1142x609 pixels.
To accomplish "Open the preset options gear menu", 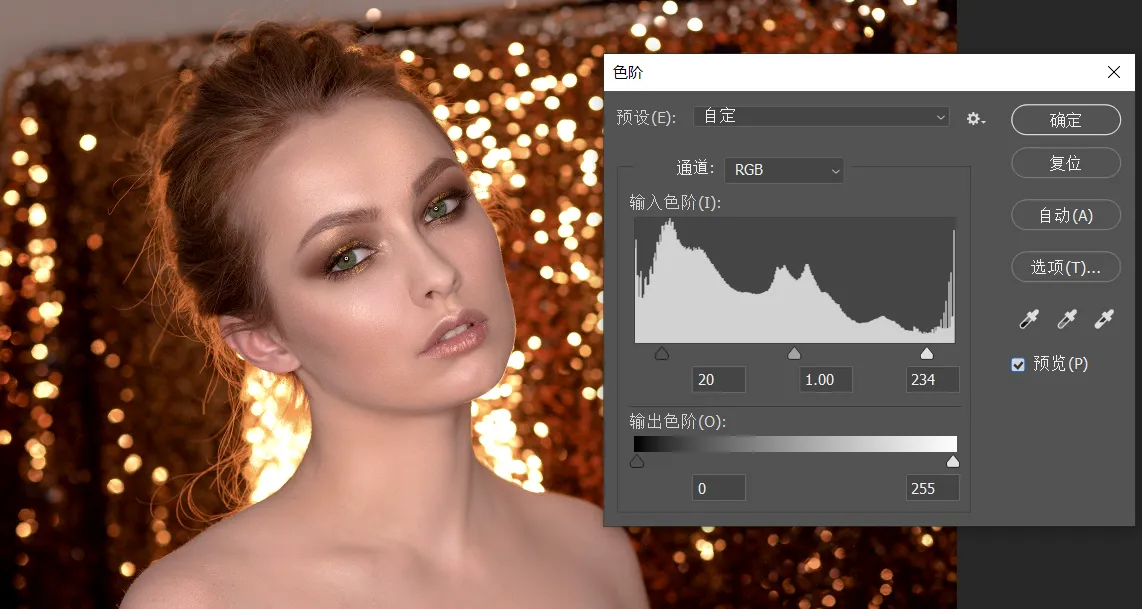I will pos(975,119).
